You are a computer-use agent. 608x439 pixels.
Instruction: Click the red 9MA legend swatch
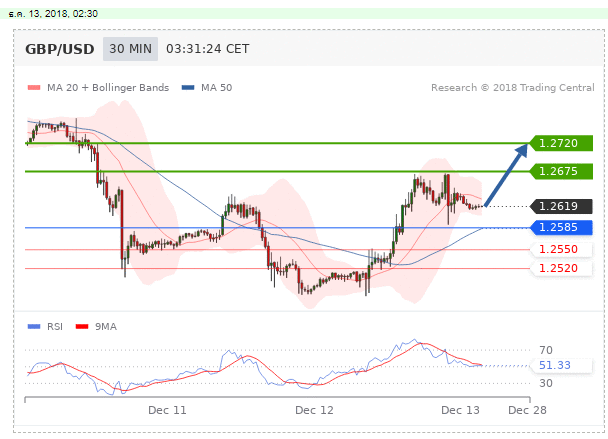pos(82,327)
